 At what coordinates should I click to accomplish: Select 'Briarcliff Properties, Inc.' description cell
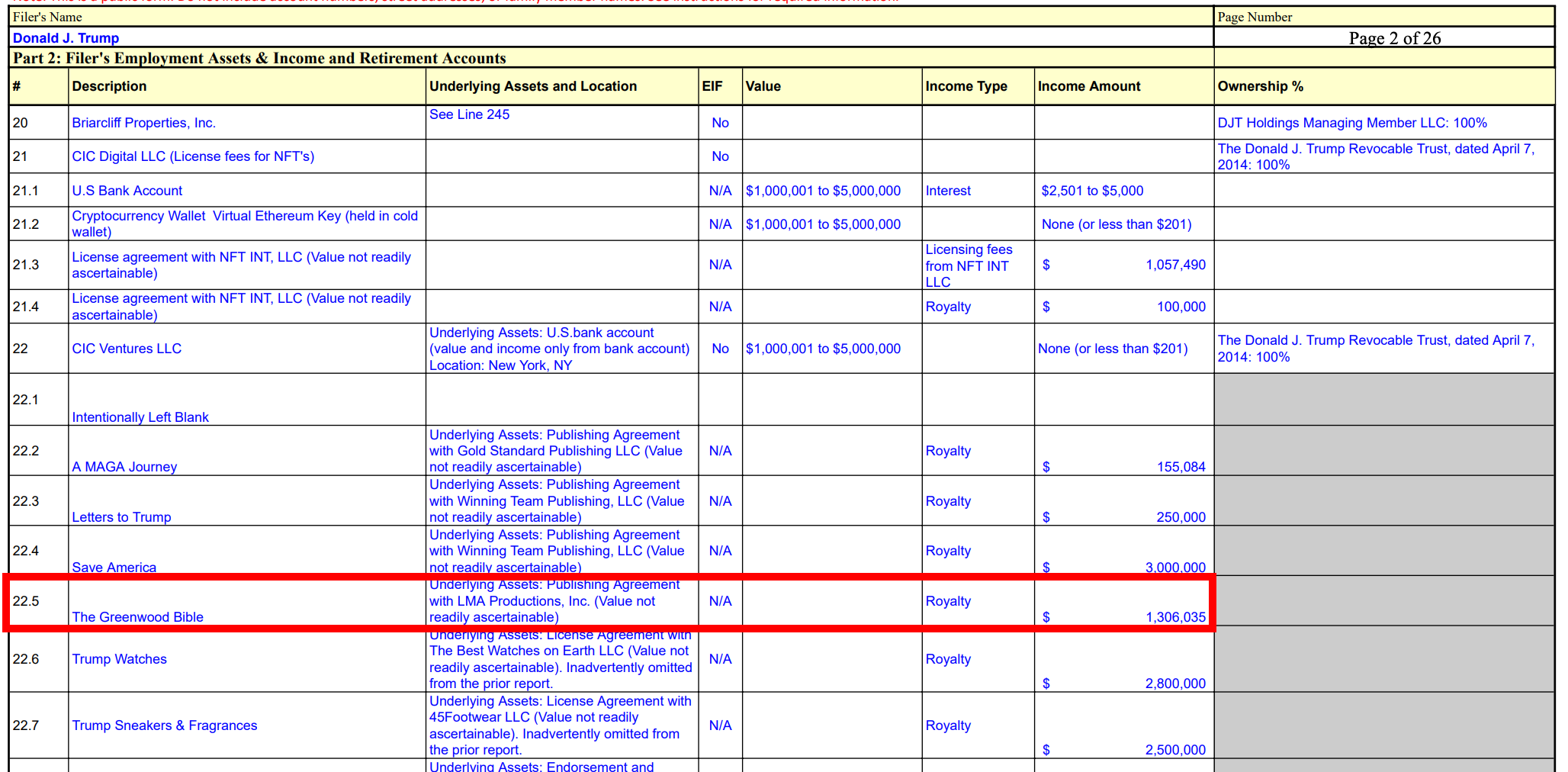coord(143,123)
